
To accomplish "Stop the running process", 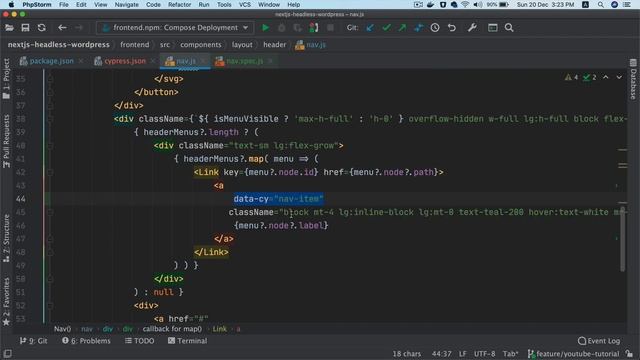I will click(330, 28).
